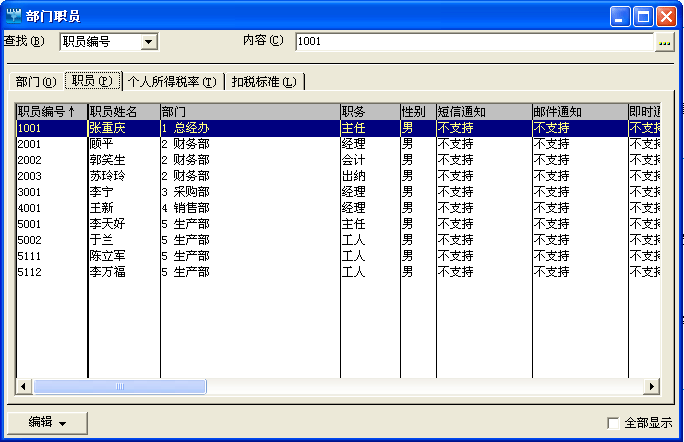This screenshot has height=442, width=684.
Task: Switch to the 个人所得税率 tab
Action: (x=172, y=82)
